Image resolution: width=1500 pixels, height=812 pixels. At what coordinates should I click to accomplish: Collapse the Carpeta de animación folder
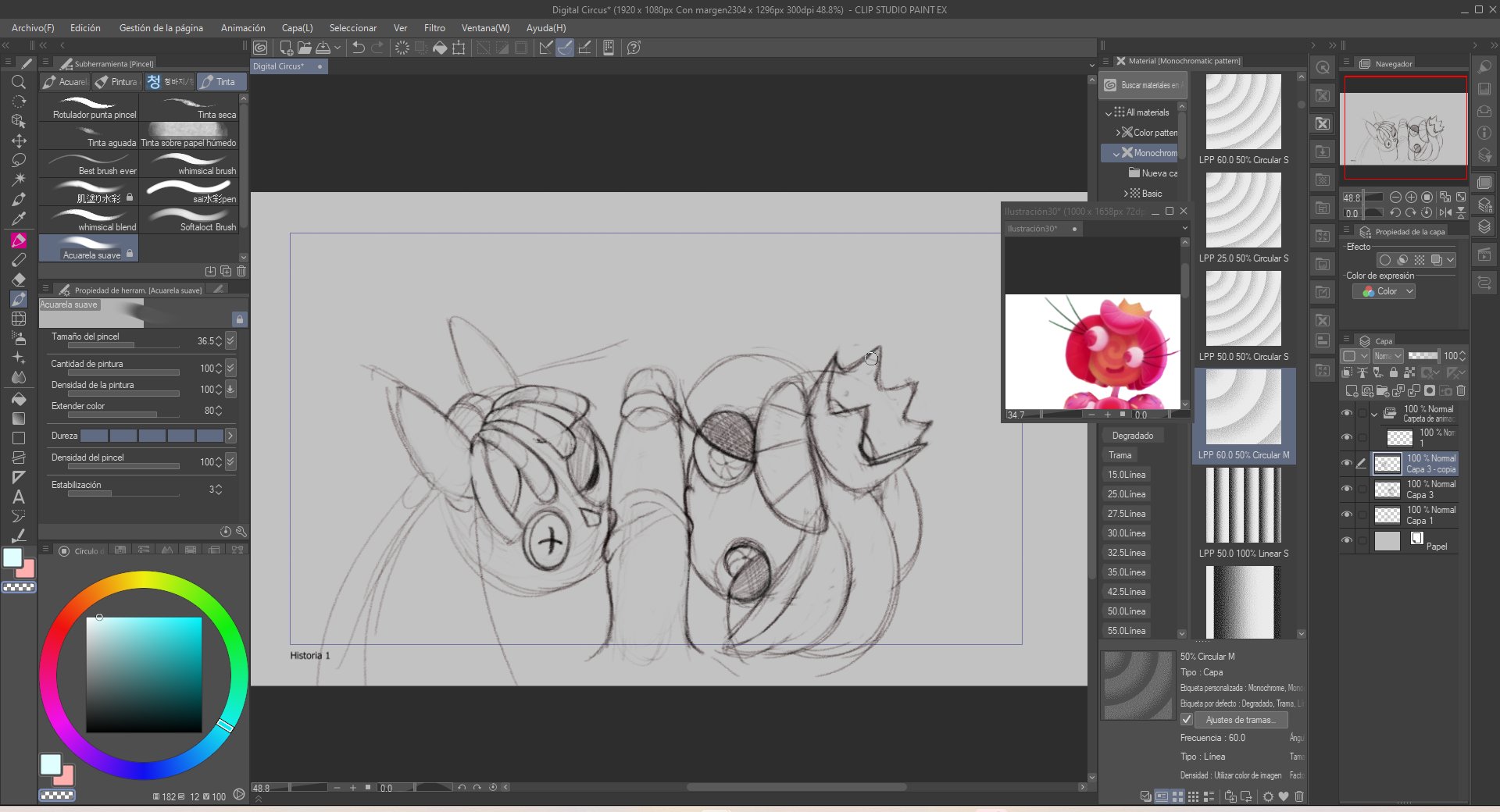click(x=1373, y=414)
